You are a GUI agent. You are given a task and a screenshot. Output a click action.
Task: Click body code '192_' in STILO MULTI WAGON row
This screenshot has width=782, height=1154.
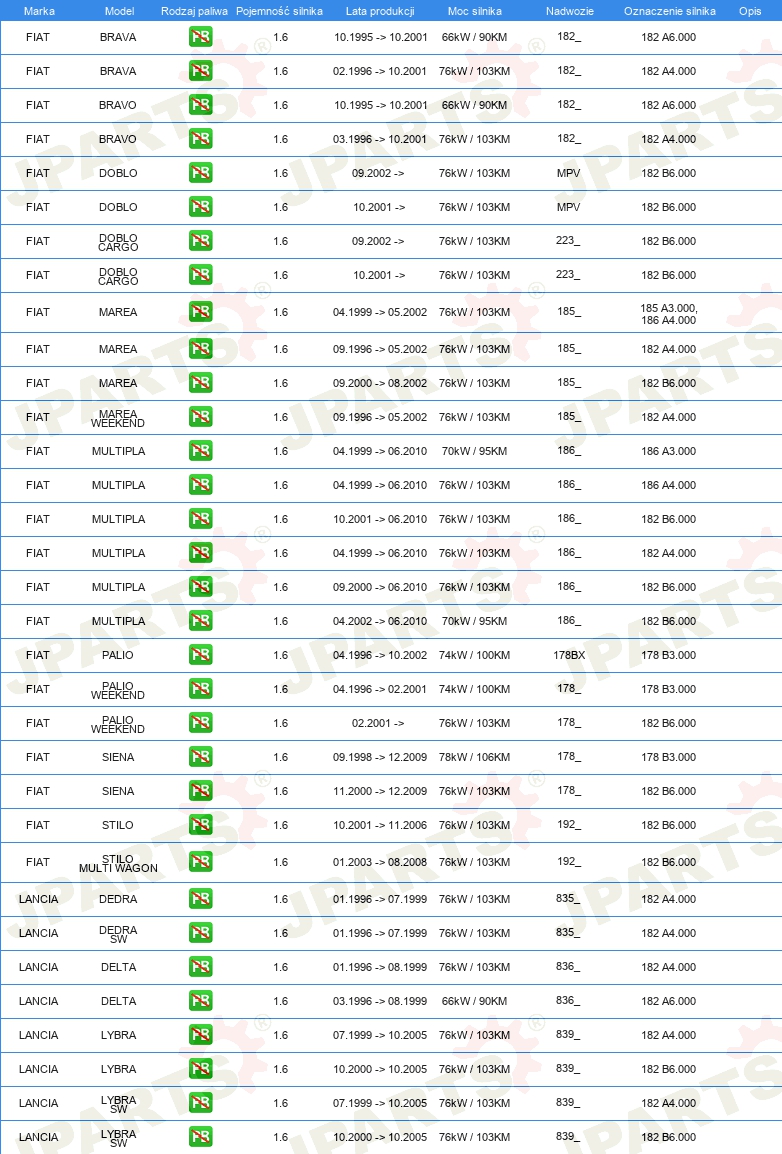[x=569, y=861]
